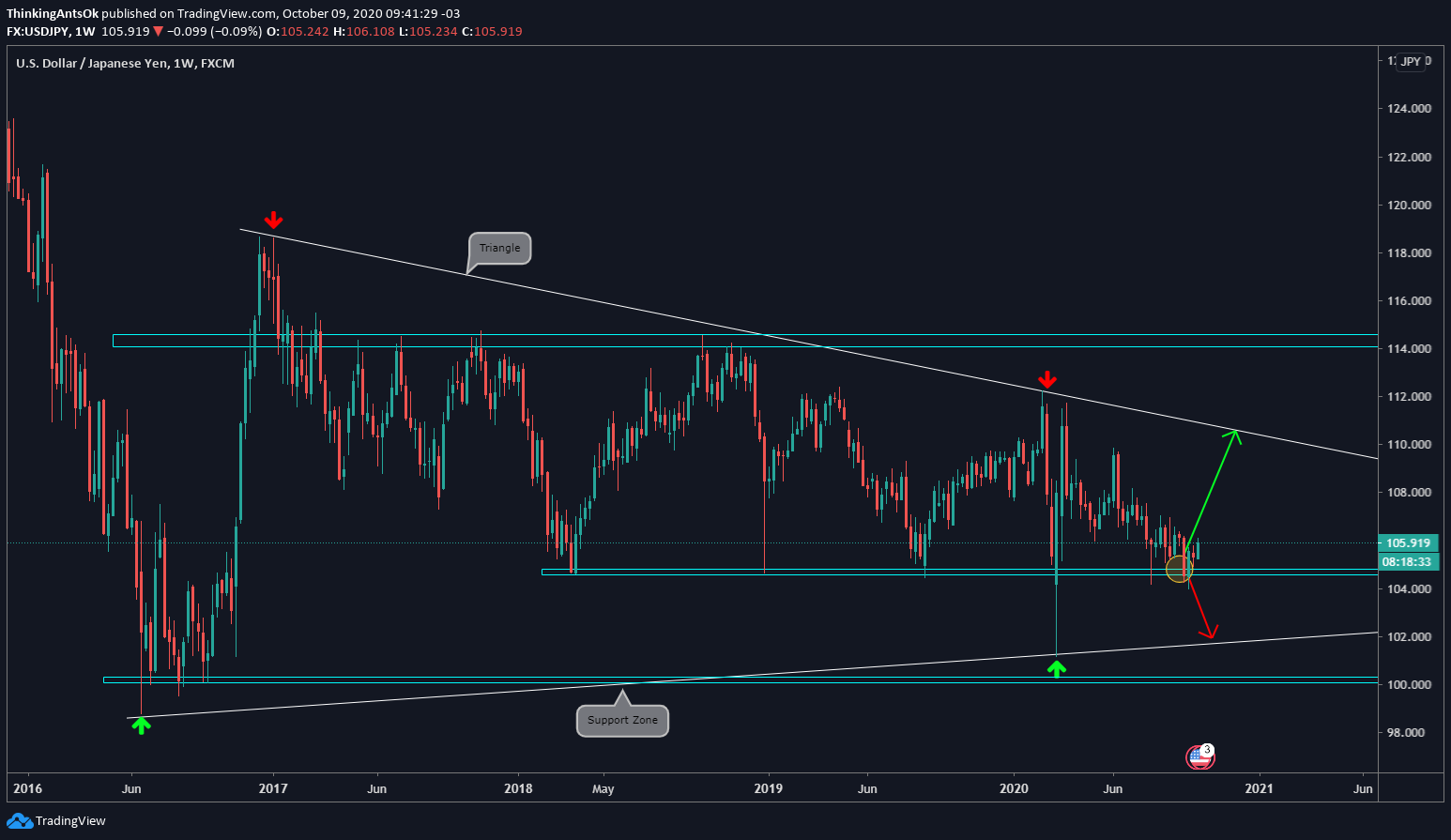Click the 2021 label on time axis

1259,788
